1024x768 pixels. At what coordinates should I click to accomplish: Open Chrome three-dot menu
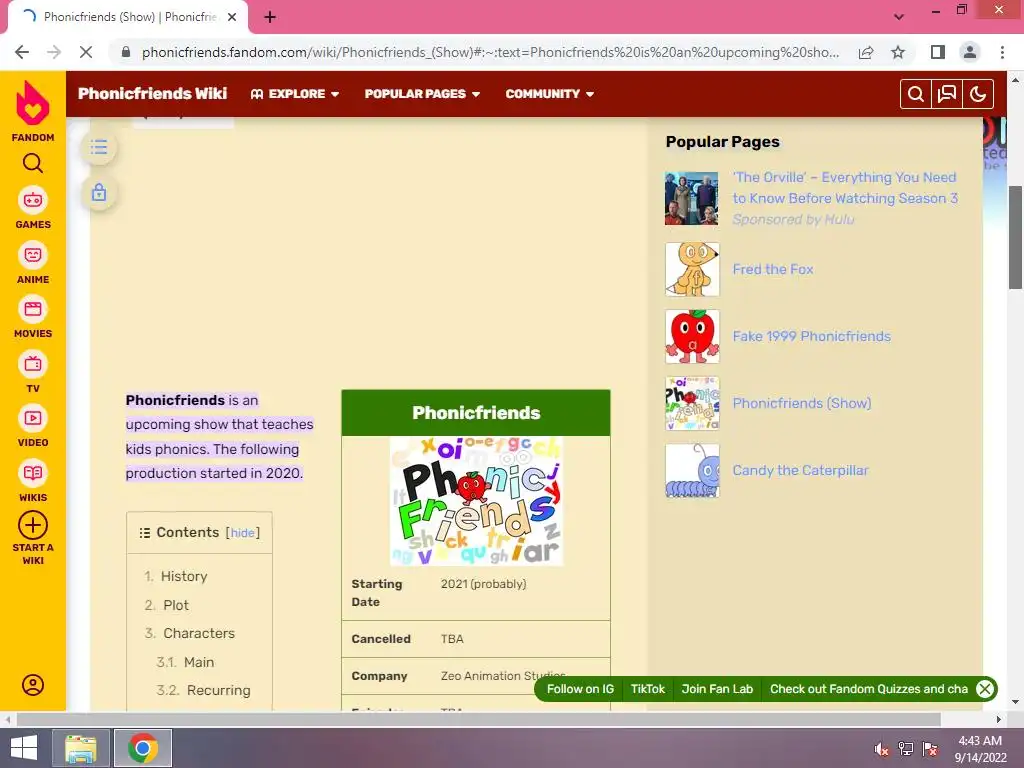click(x=1002, y=52)
